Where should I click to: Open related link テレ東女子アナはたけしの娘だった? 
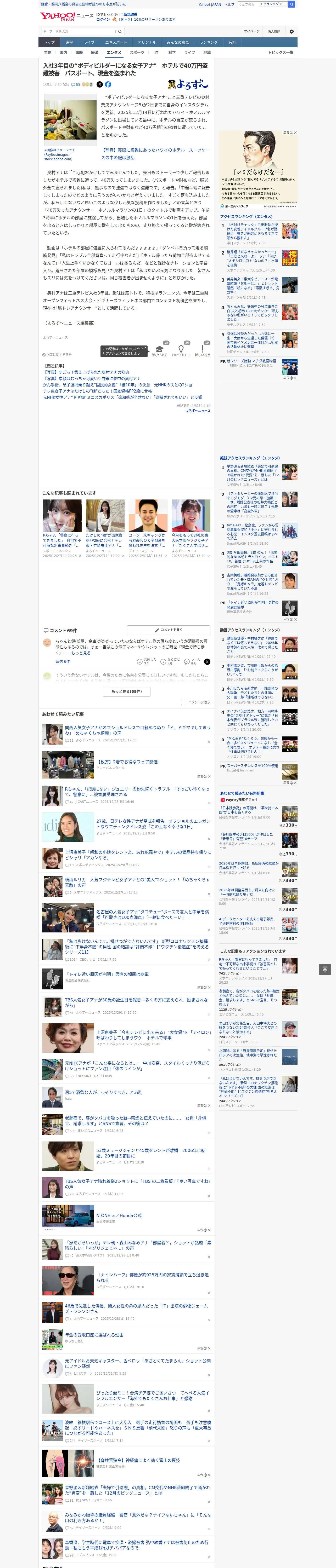click(x=98, y=391)
